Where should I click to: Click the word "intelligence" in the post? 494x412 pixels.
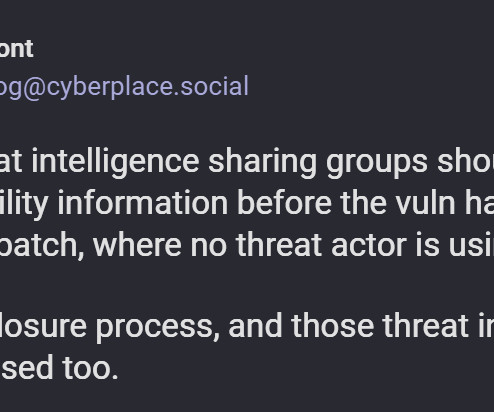point(115,162)
